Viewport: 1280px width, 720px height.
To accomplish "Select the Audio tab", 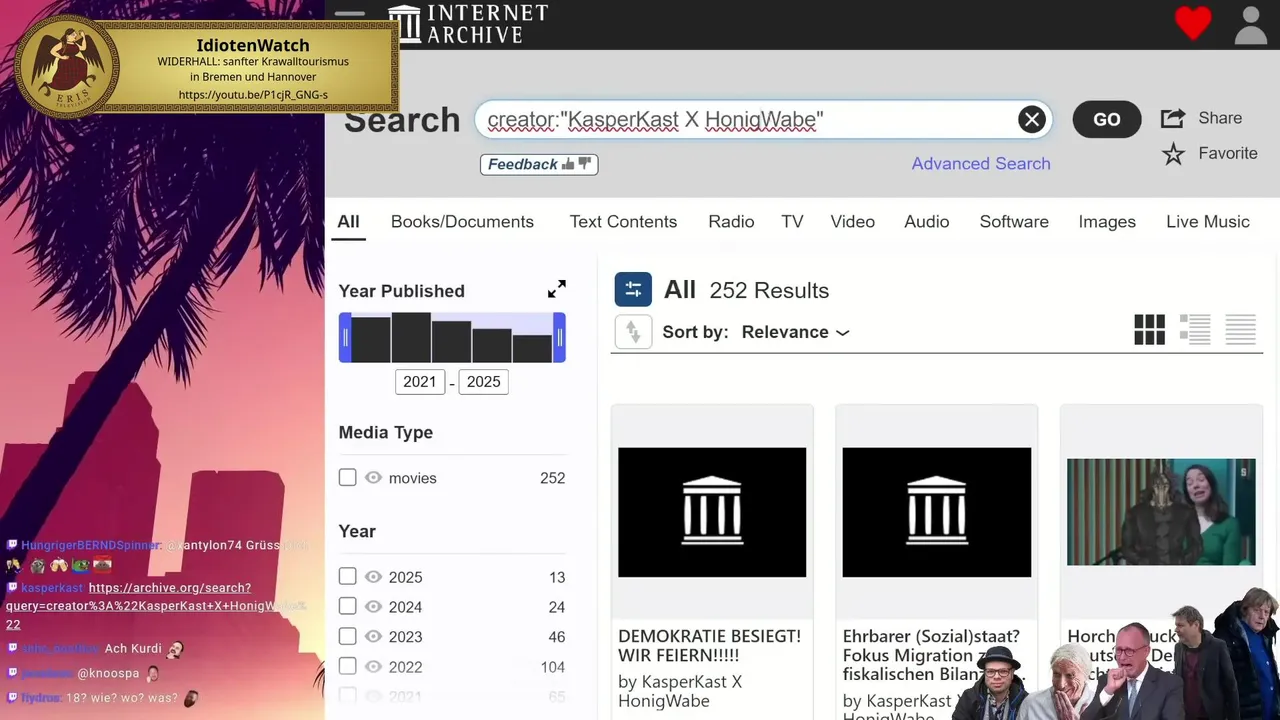I will (927, 222).
